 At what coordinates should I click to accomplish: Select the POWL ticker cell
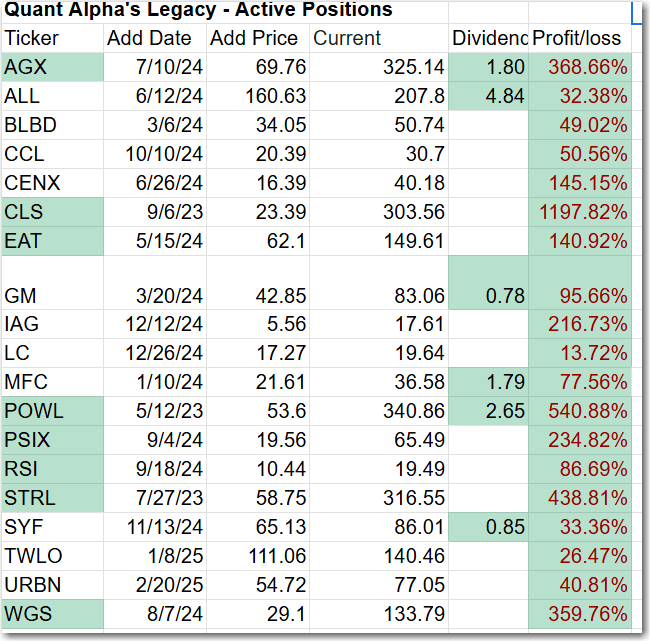coord(52,413)
